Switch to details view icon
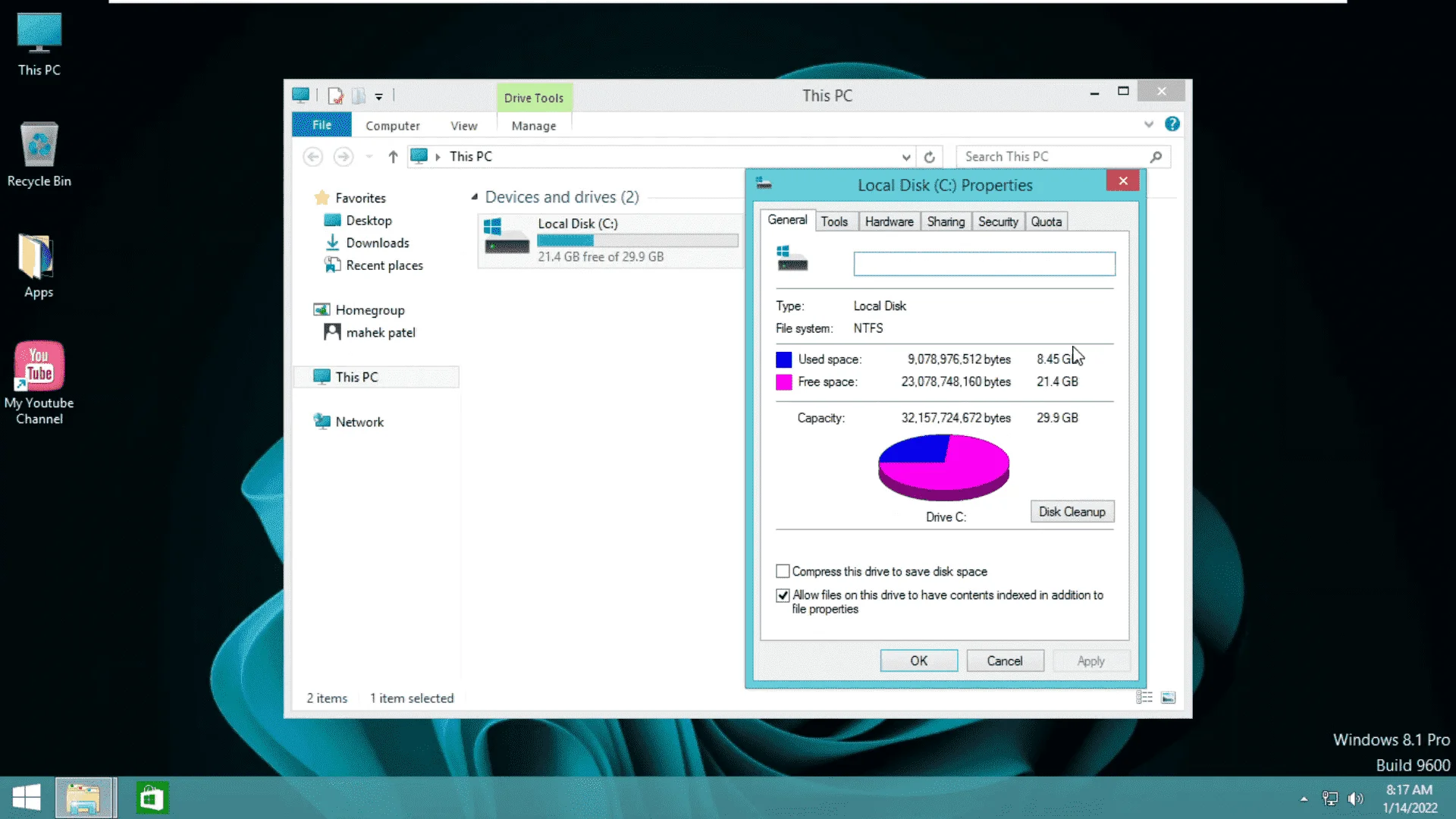 pos(1144,698)
